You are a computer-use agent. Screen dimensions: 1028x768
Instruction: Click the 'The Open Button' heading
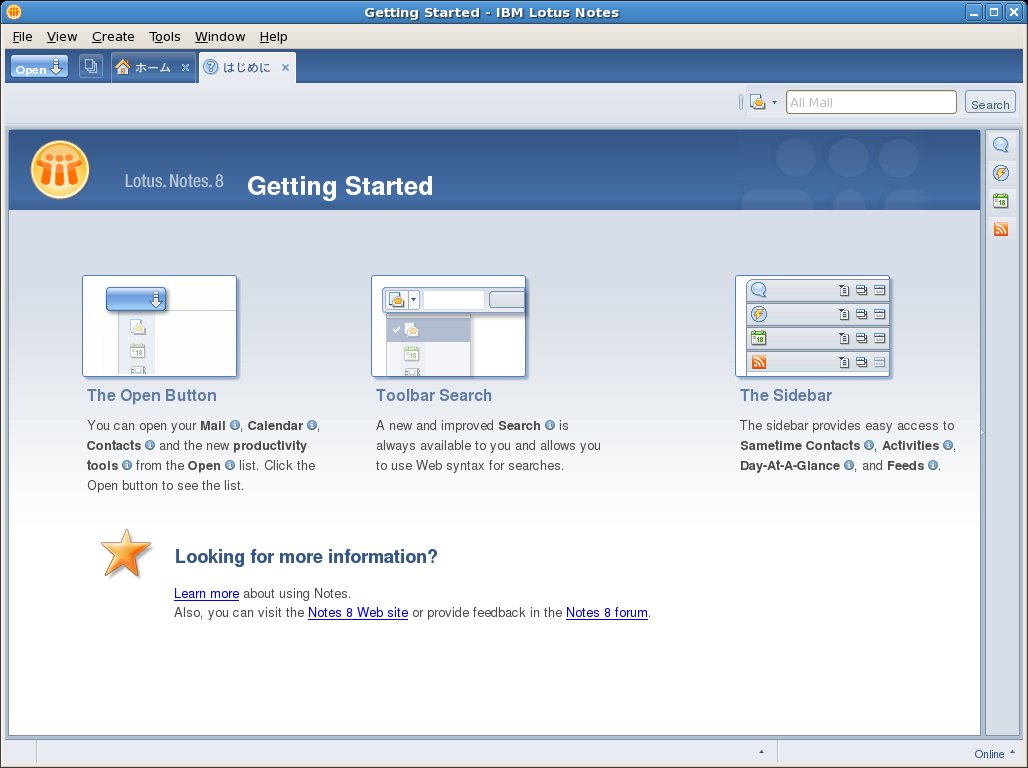click(152, 395)
